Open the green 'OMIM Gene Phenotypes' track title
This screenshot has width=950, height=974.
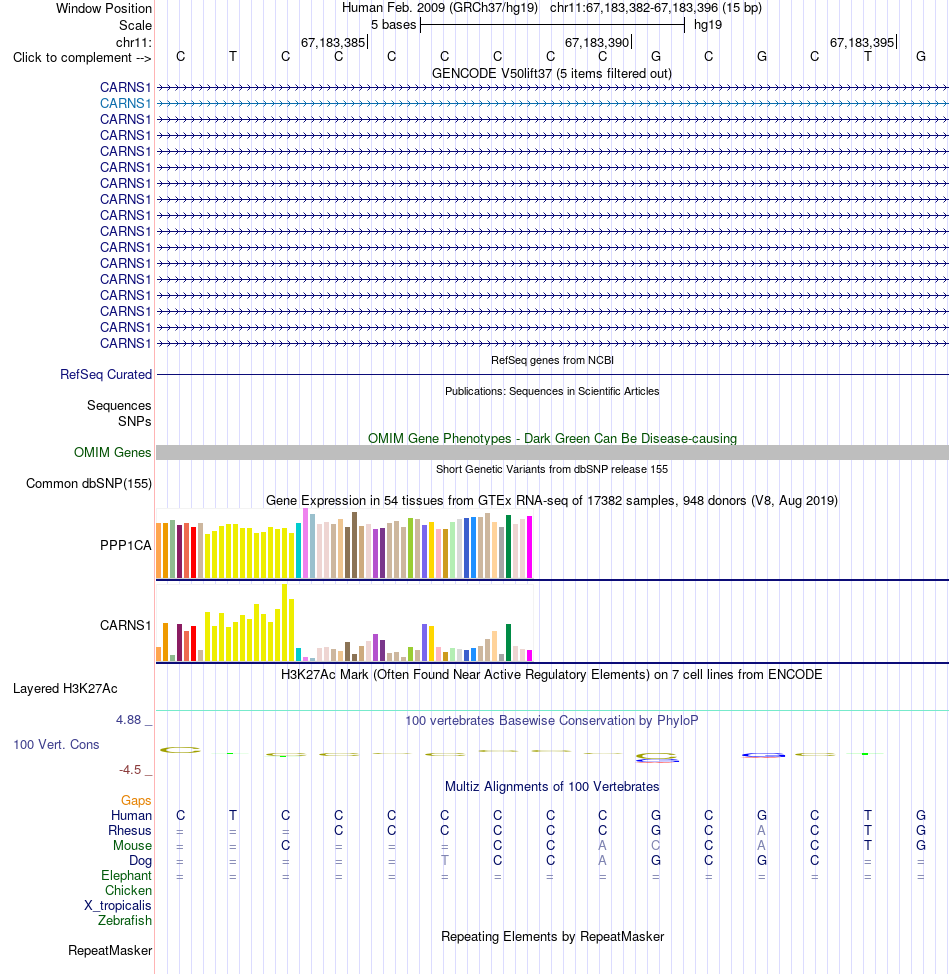click(x=552, y=439)
